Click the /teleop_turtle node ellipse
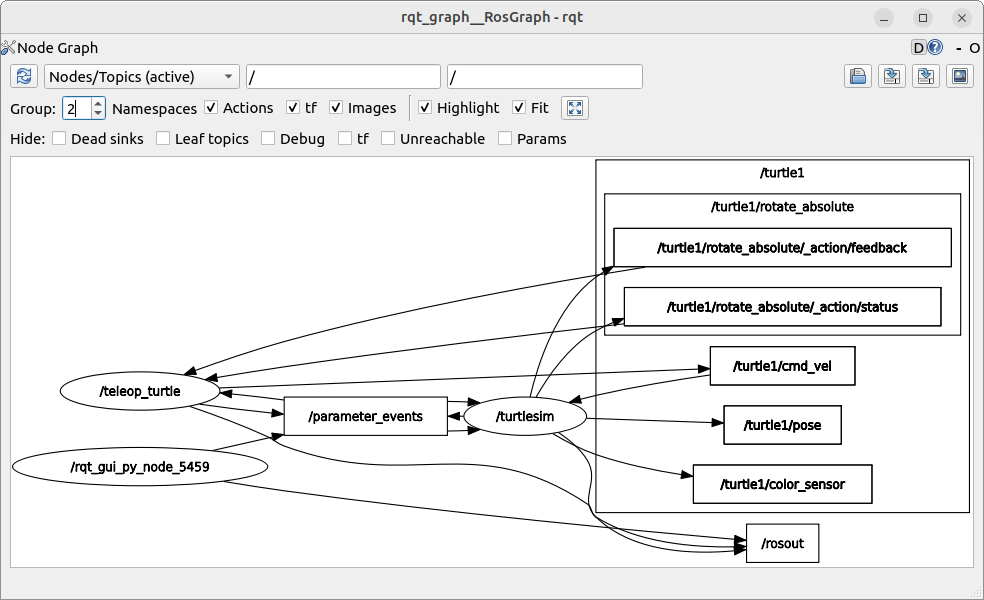This screenshot has height=600, width=984. tap(140, 391)
